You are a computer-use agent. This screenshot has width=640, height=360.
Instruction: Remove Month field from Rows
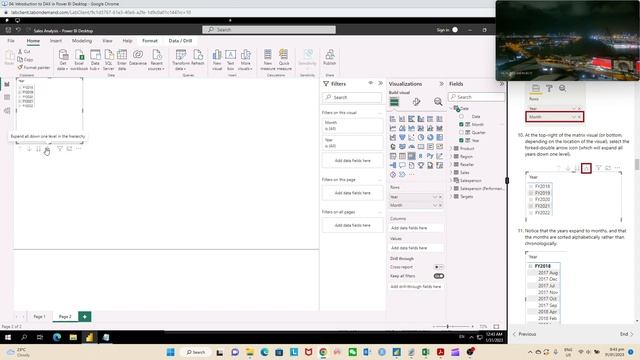click(440, 205)
